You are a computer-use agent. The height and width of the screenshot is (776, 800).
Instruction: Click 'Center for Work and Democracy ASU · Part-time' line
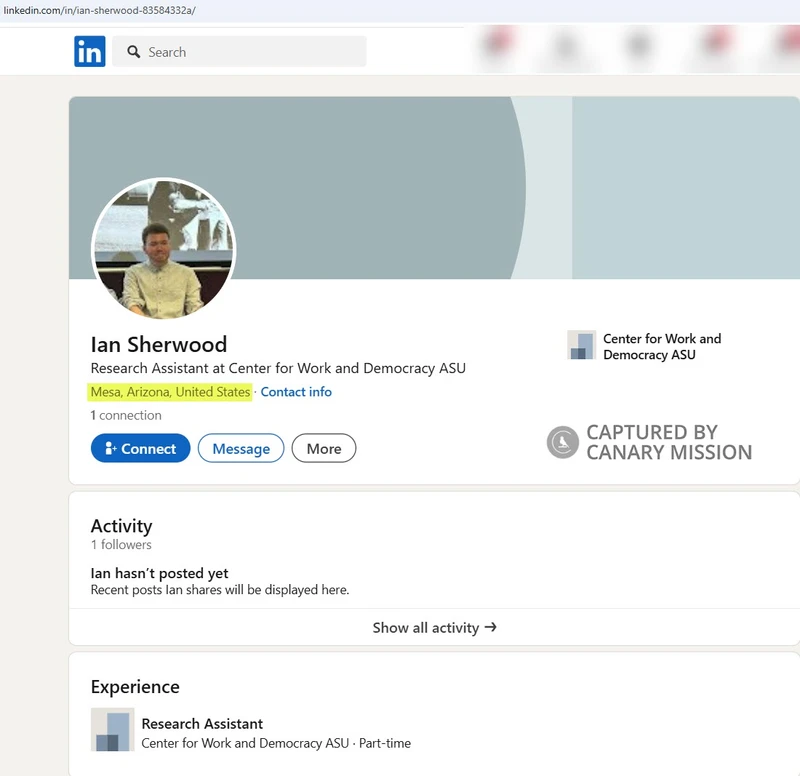276,743
